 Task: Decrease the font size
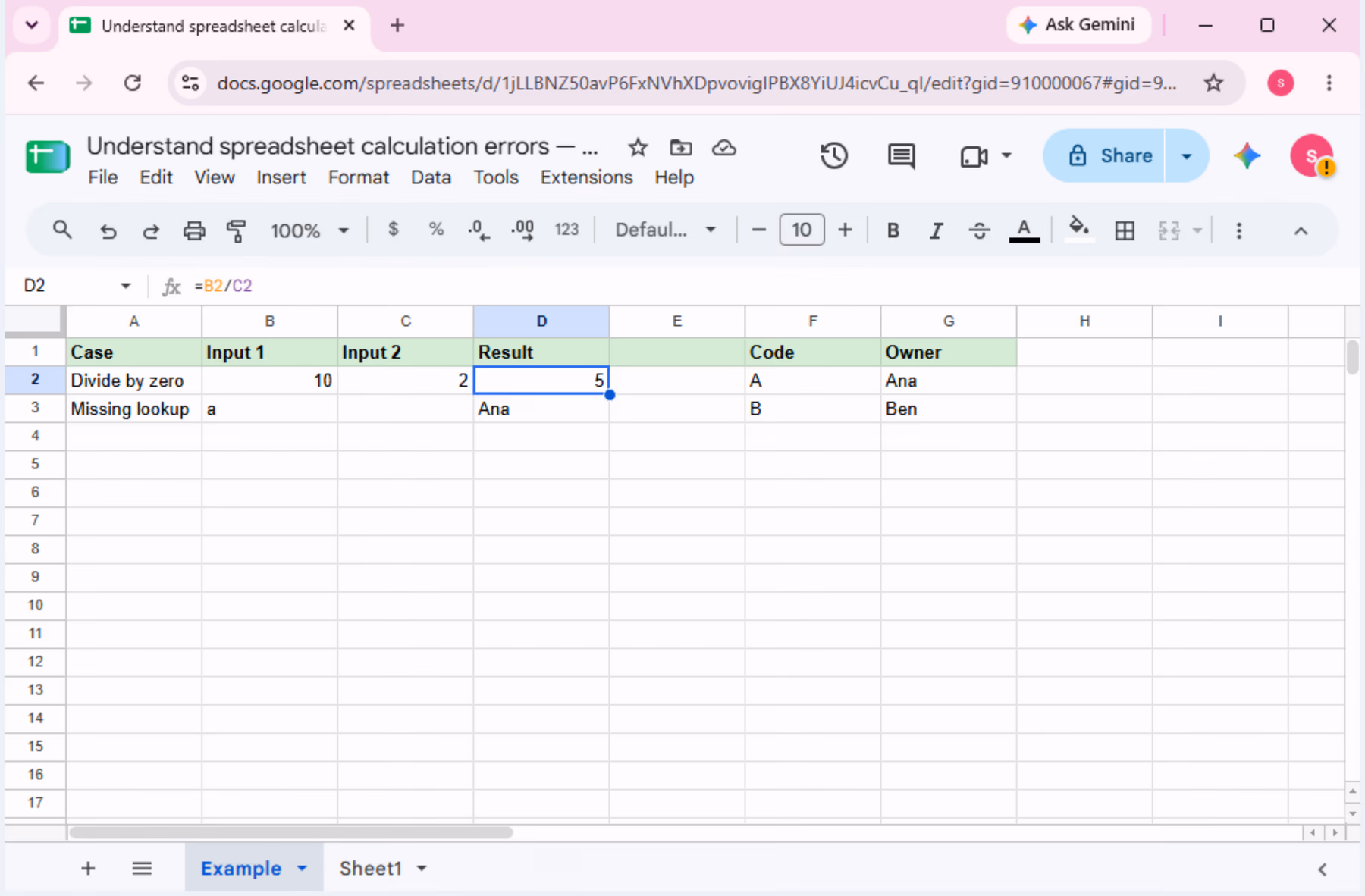tap(758, 230)
